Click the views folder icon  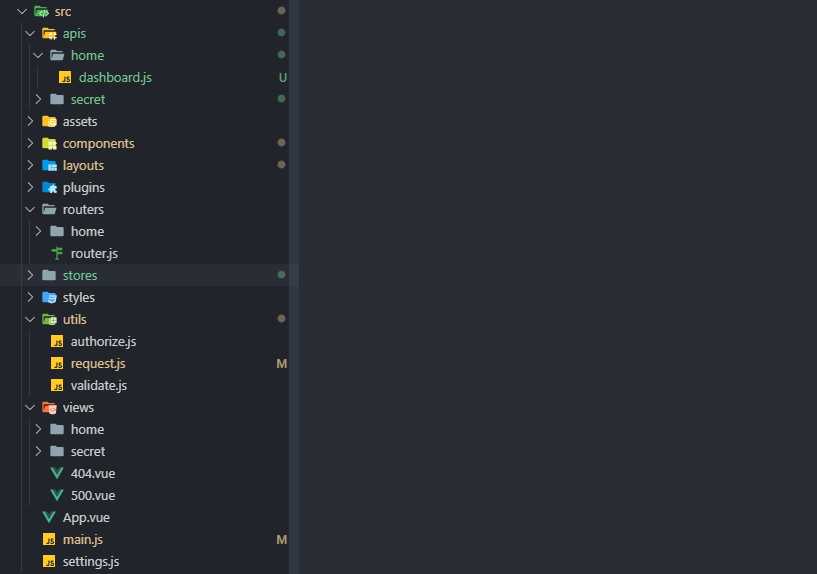[x=49, y=407]
